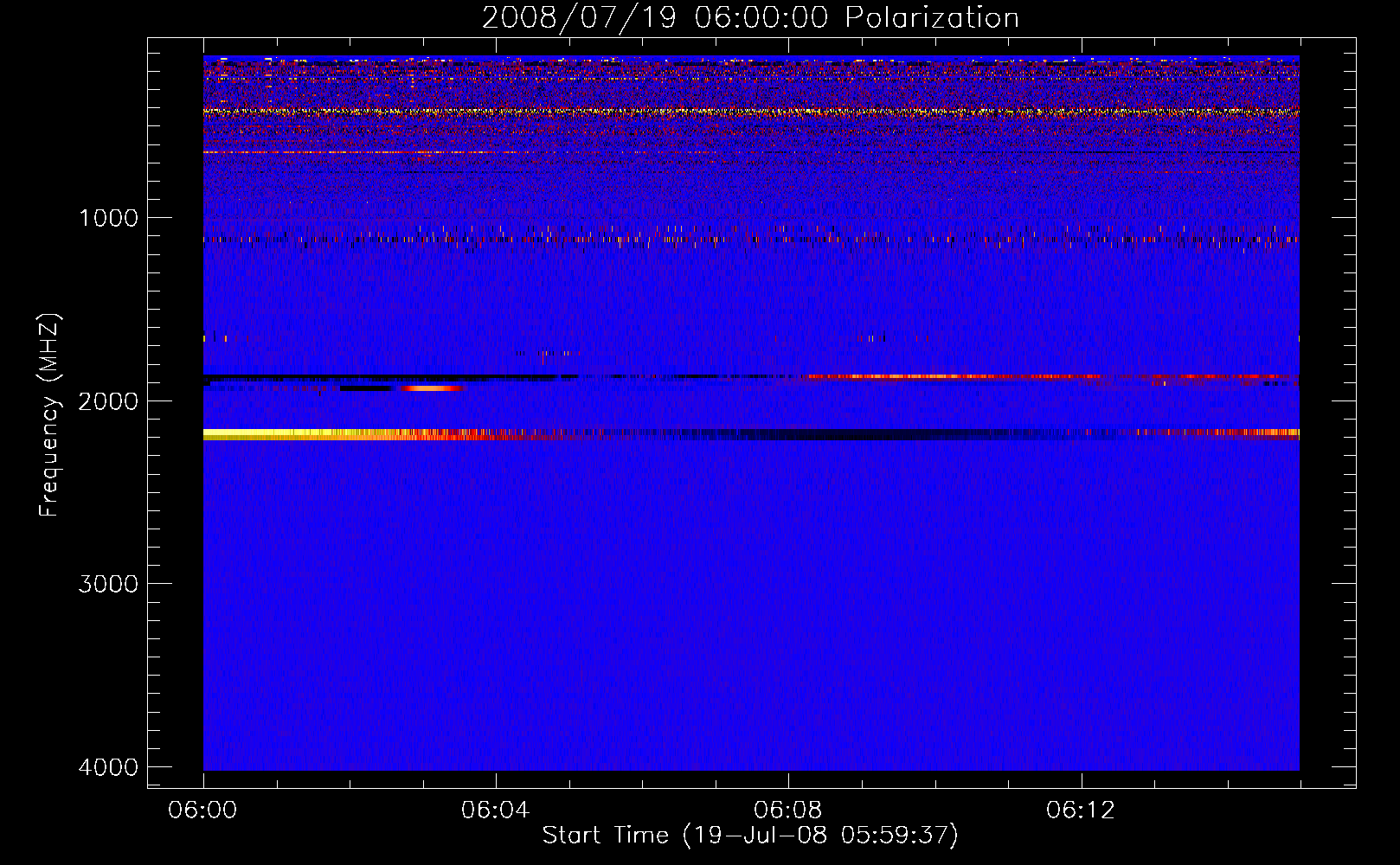The width and height of the screenshot is (1400, 865).
Task: Click the 06:12 time tick label
Action: pyautogui.click(x=1081, y=811)
